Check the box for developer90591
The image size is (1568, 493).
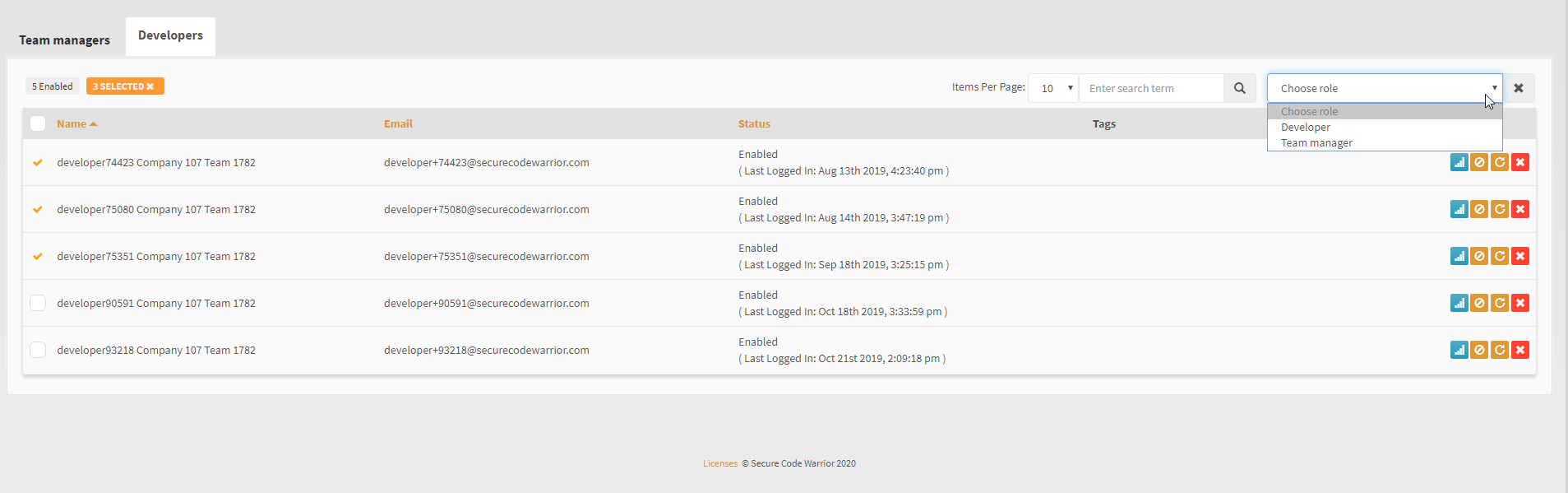[38, 303]
